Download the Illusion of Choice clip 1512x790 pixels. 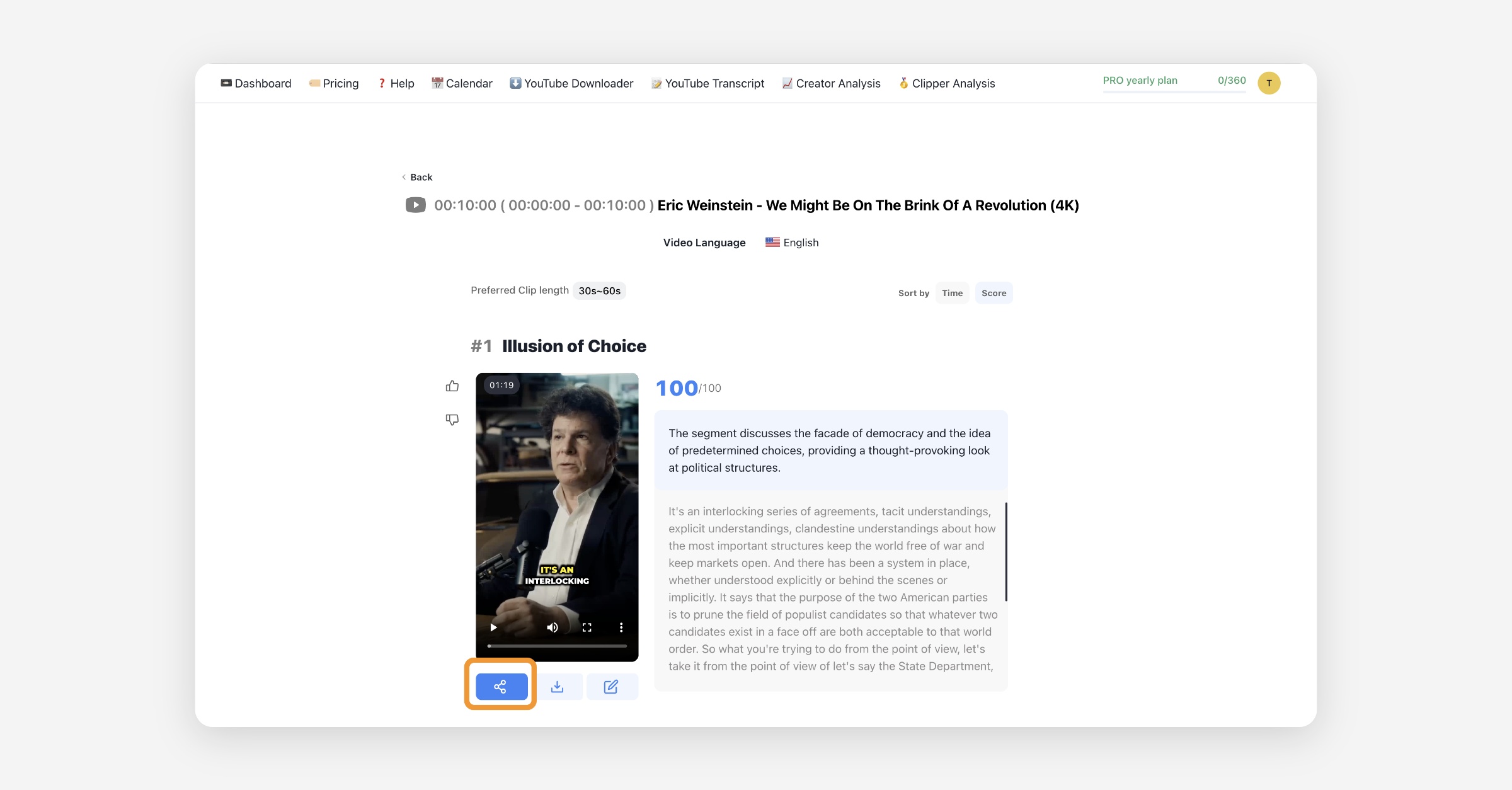pos(557,686)
